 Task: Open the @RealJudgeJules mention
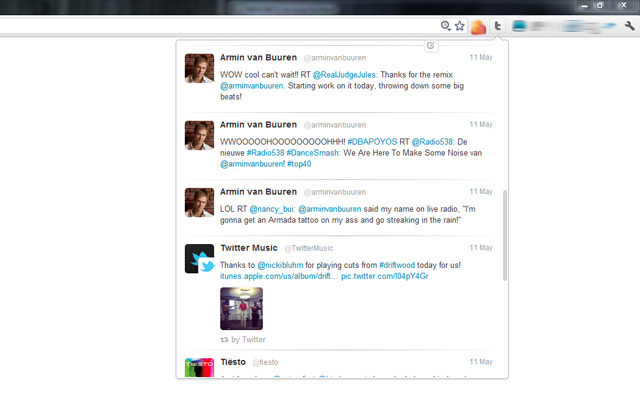click(345, 75)
